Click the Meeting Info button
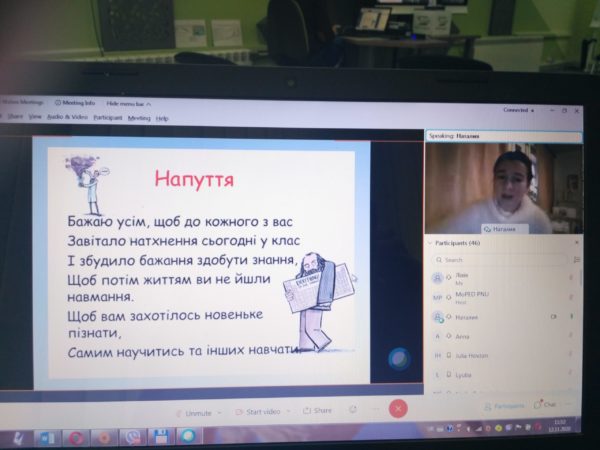This screenshot has height=450, width=600. (x=78, y=102)
